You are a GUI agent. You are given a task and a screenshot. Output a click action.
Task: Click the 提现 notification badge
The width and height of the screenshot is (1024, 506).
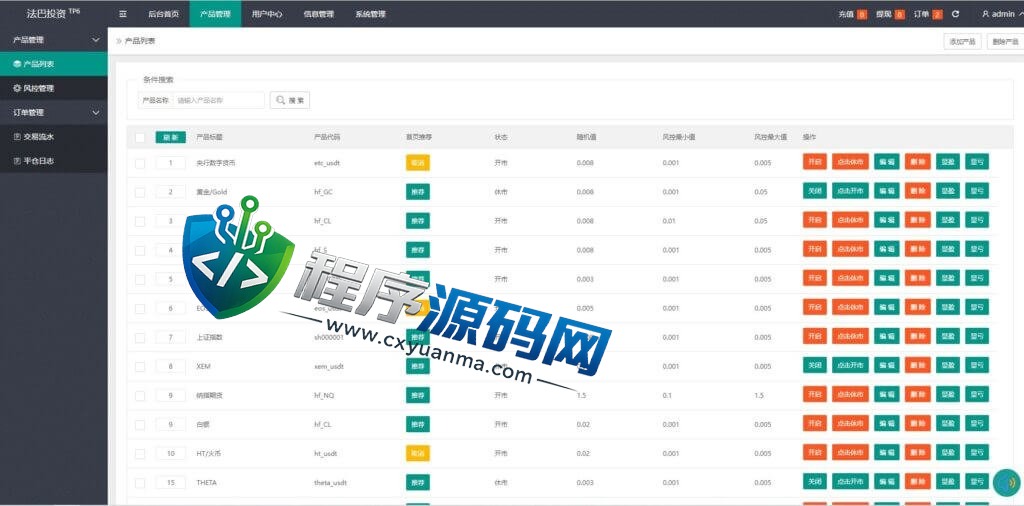coord(899,14)
